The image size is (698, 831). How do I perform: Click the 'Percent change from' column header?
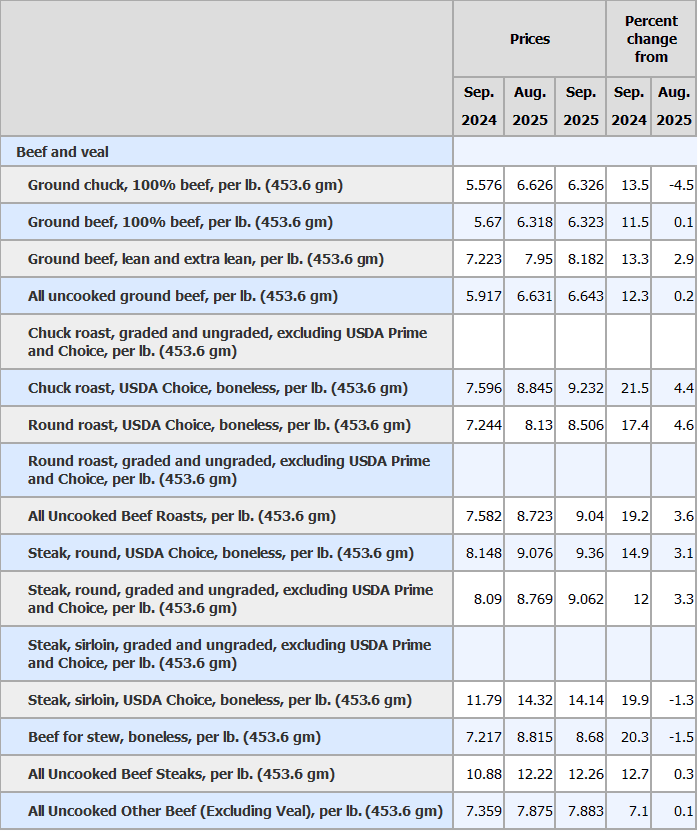(651, 39)
